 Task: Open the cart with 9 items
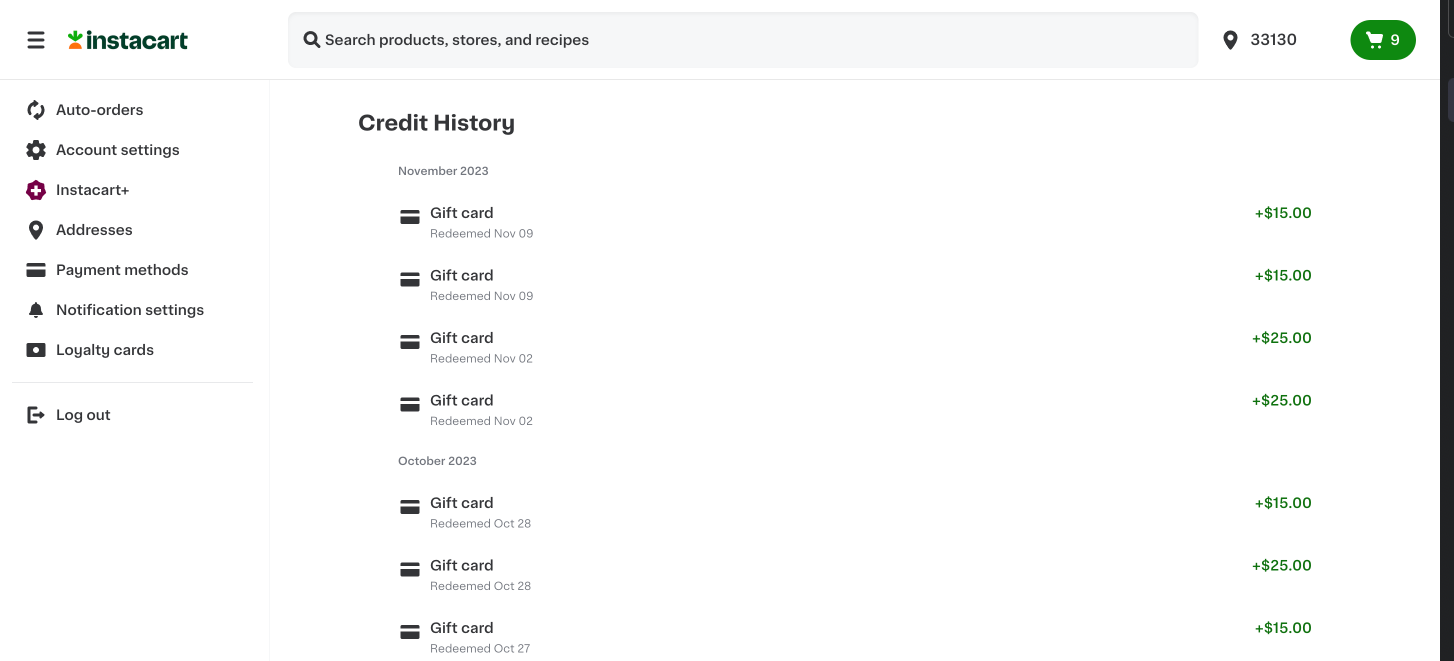[1382, 40]
